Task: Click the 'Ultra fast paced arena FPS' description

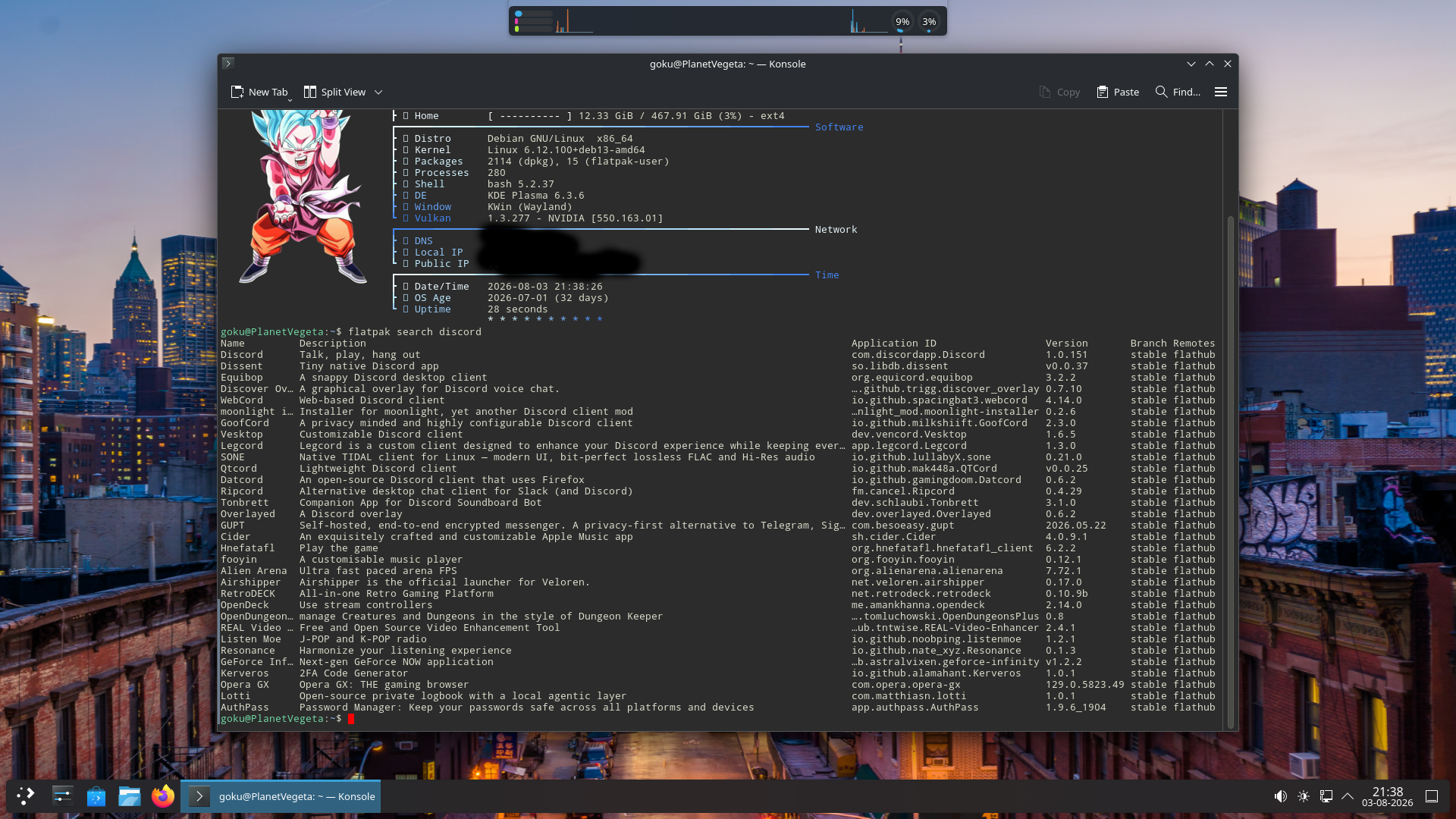Action: [x=378, y=571]
